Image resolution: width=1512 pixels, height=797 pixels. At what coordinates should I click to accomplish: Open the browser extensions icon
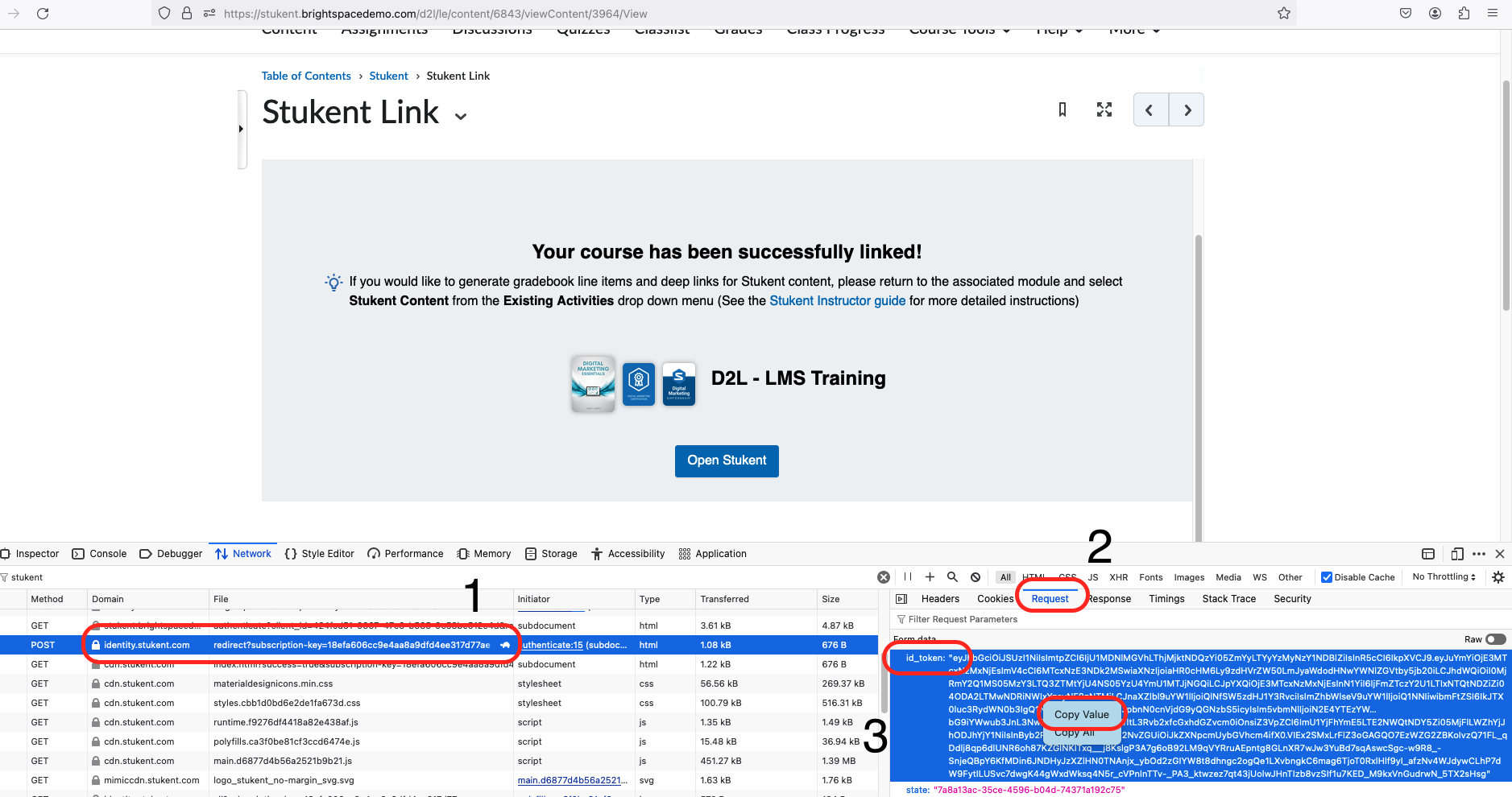click(x=1464, y=14)
